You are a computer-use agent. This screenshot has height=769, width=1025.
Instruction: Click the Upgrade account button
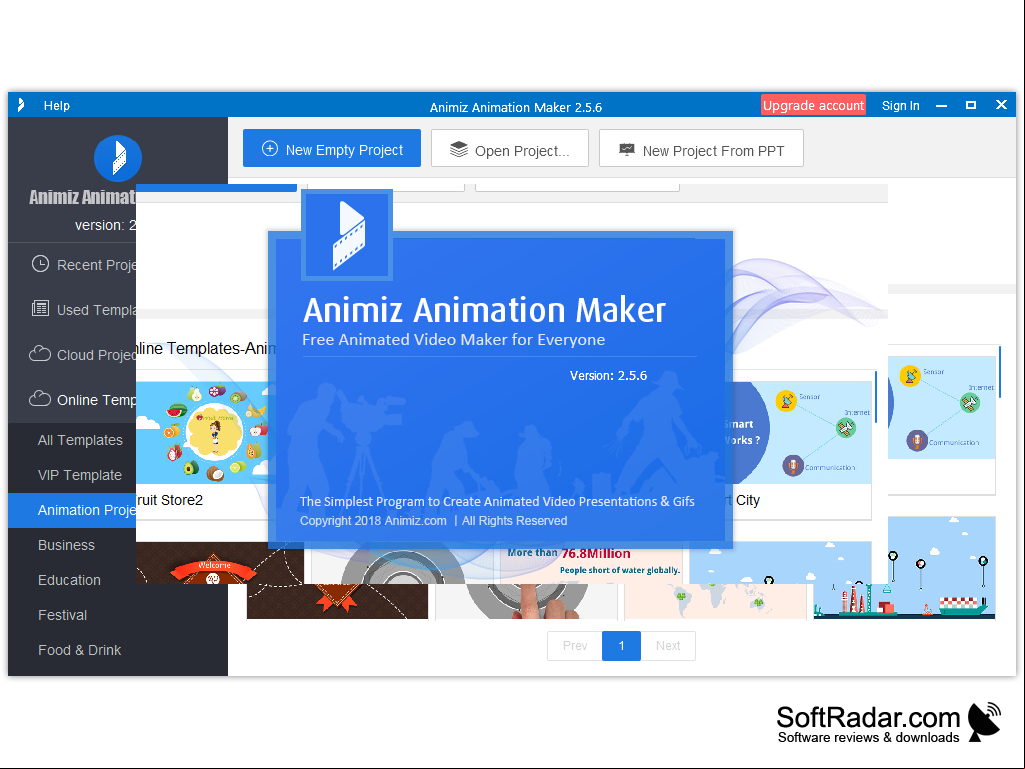pyautogui.click(x=813, y=105)
